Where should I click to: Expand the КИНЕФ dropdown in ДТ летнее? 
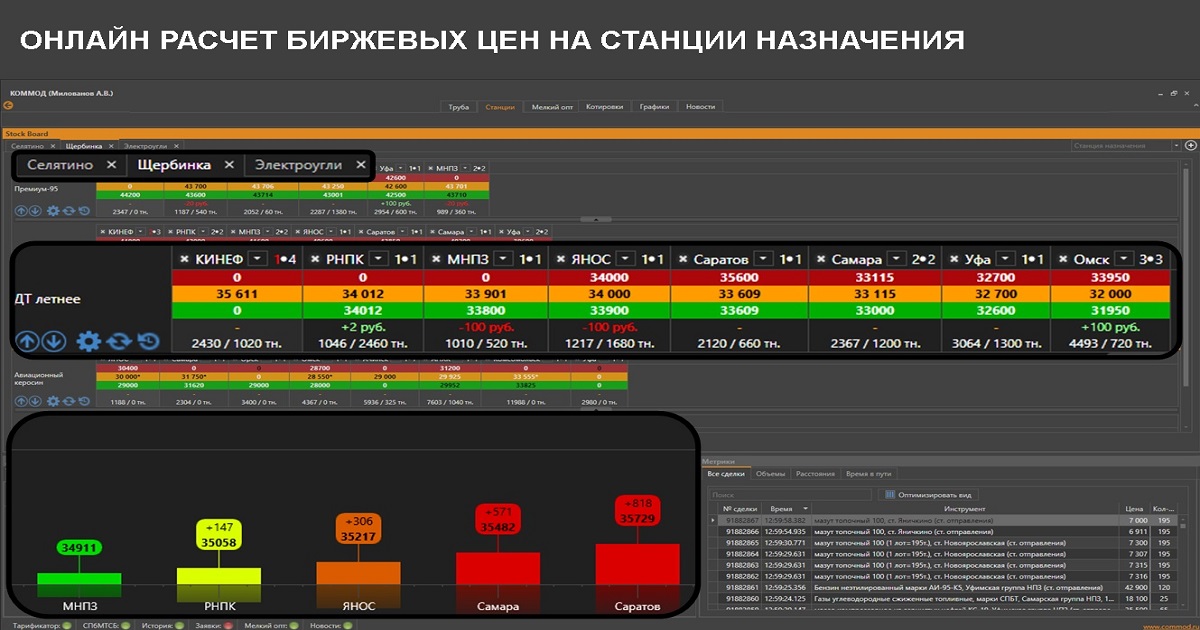[x=259, y=259]
